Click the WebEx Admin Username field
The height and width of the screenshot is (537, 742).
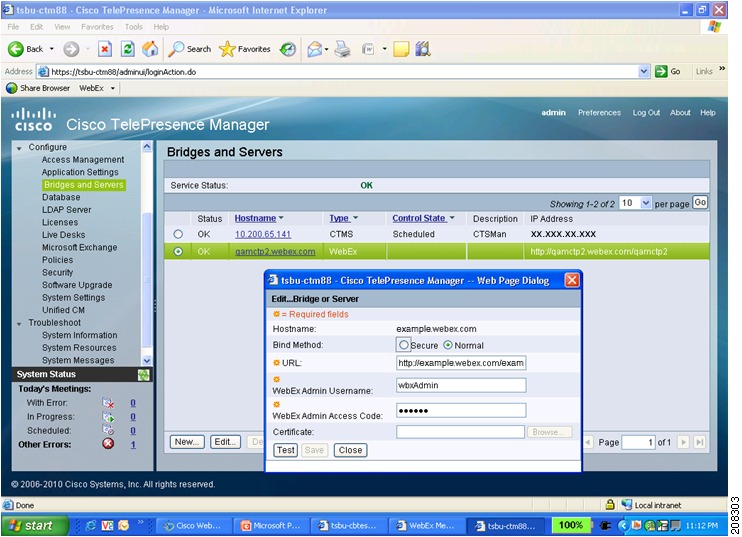[x=461, y=385]
